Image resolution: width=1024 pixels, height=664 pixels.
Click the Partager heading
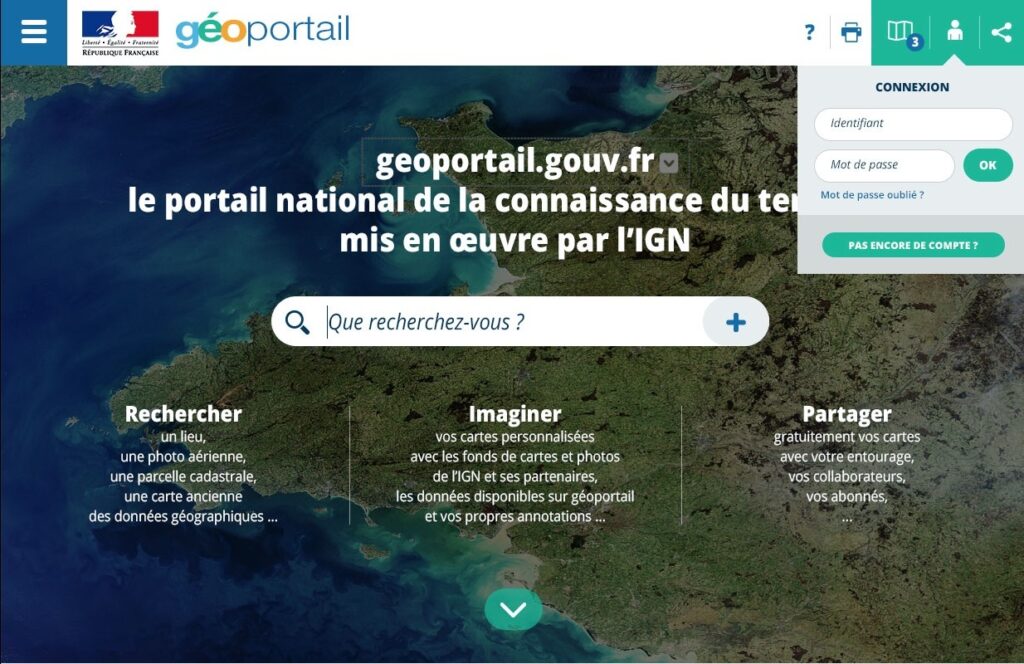(x=847, y=414)
